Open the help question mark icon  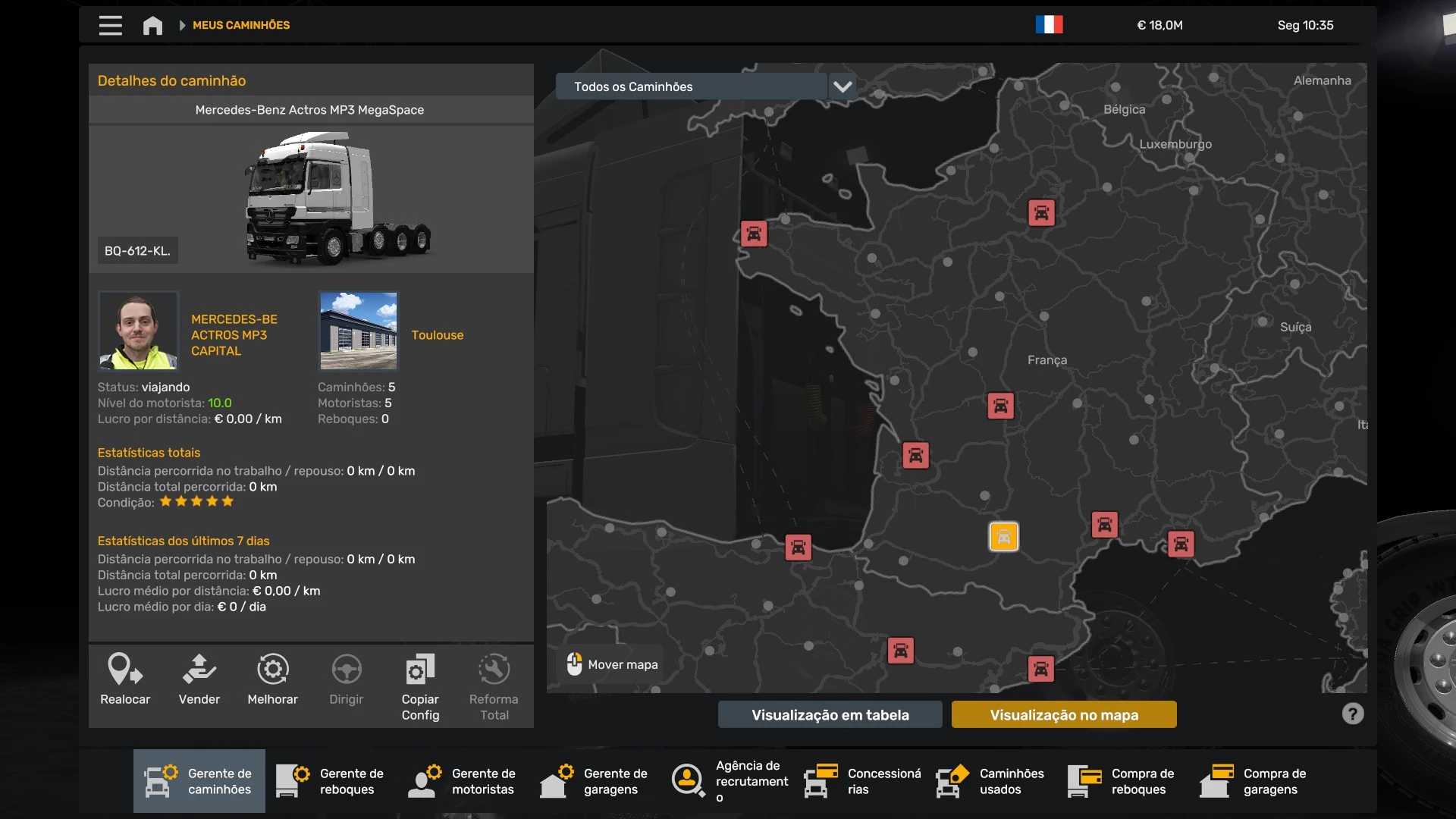pos(1352,714)
